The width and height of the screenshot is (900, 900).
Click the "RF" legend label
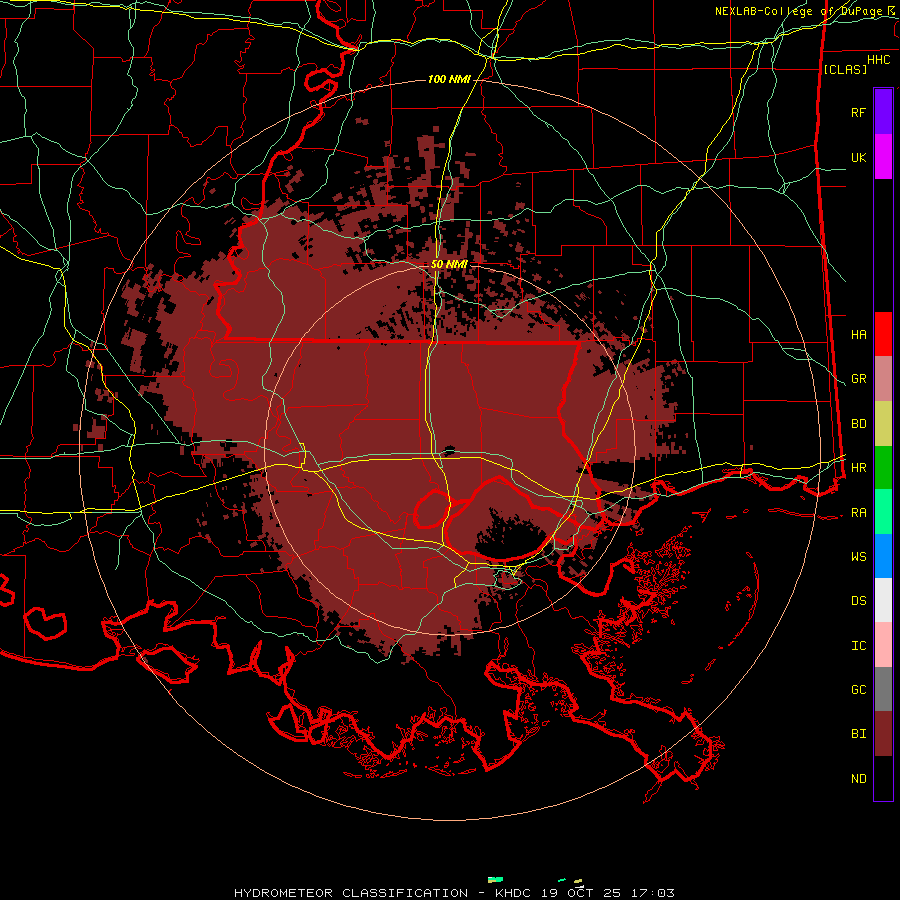(858, 112)
